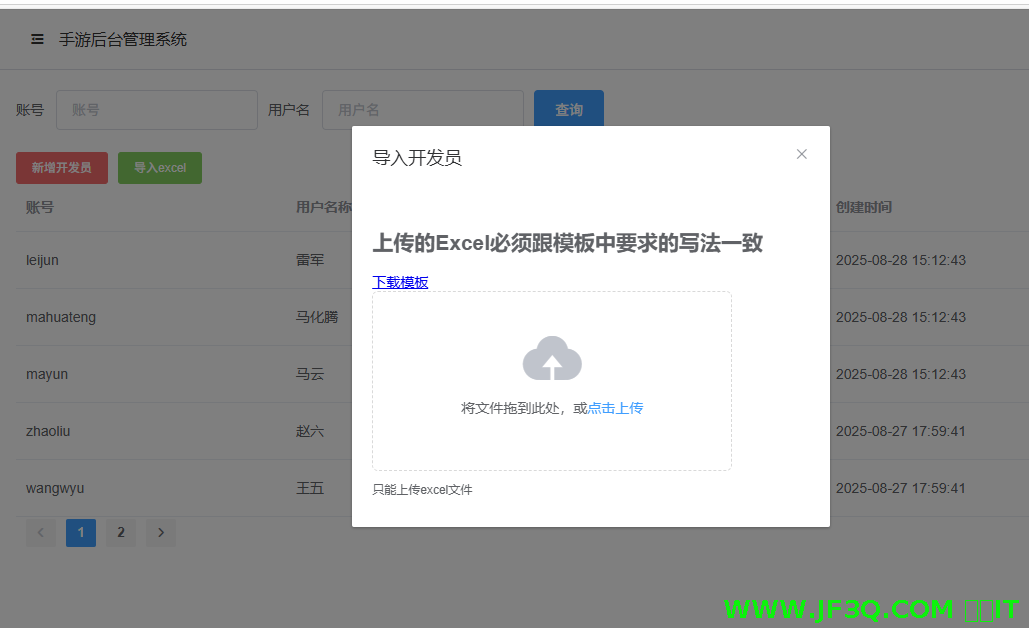Click the left arrow pagination icon
1029x628 pixels.
(x=41, y=532)
